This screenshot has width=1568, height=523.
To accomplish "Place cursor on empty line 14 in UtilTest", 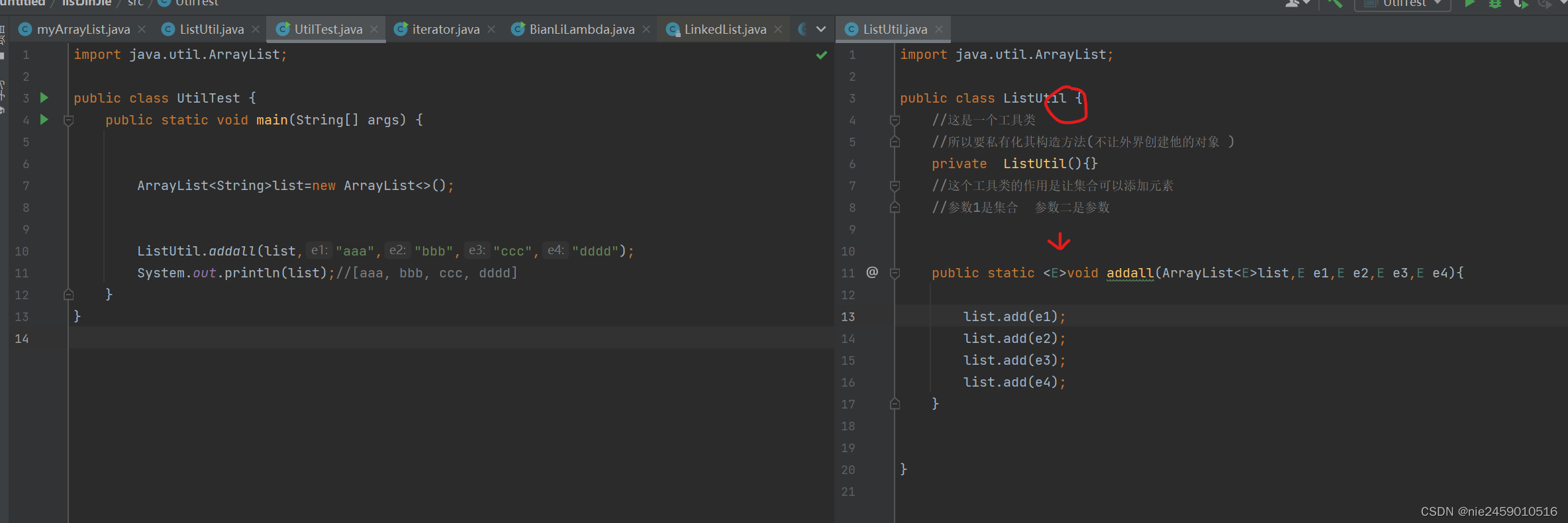I will [x=450, y=338].
